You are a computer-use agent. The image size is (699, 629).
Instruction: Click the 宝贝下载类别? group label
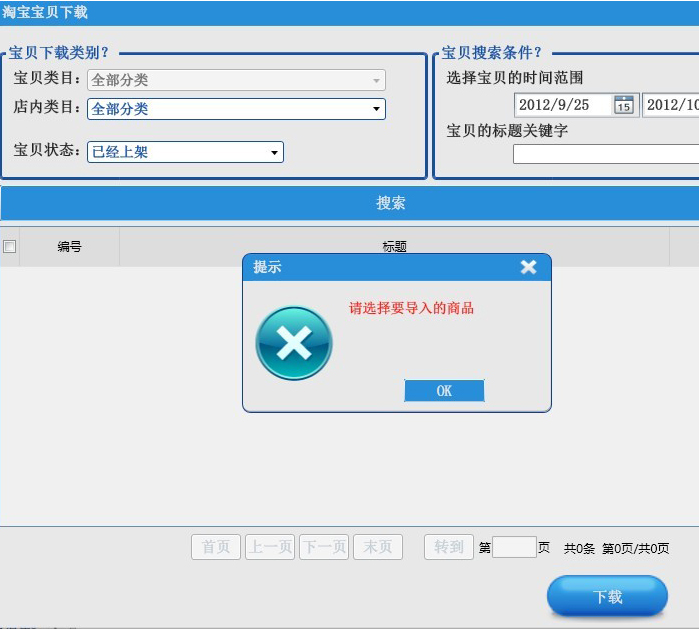(x=59, y=53)
